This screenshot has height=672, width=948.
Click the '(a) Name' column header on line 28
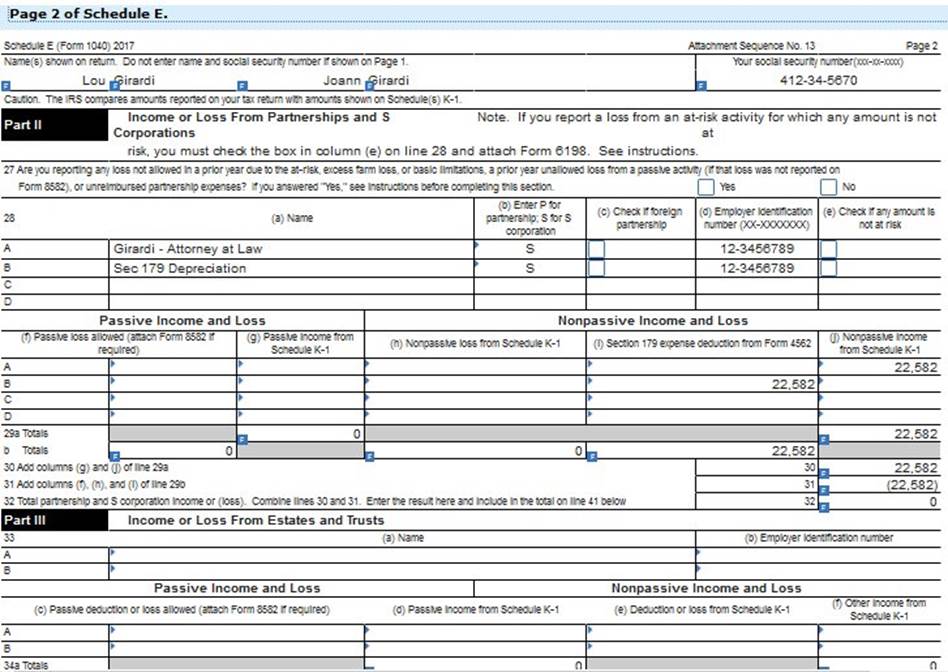point(291,218)
